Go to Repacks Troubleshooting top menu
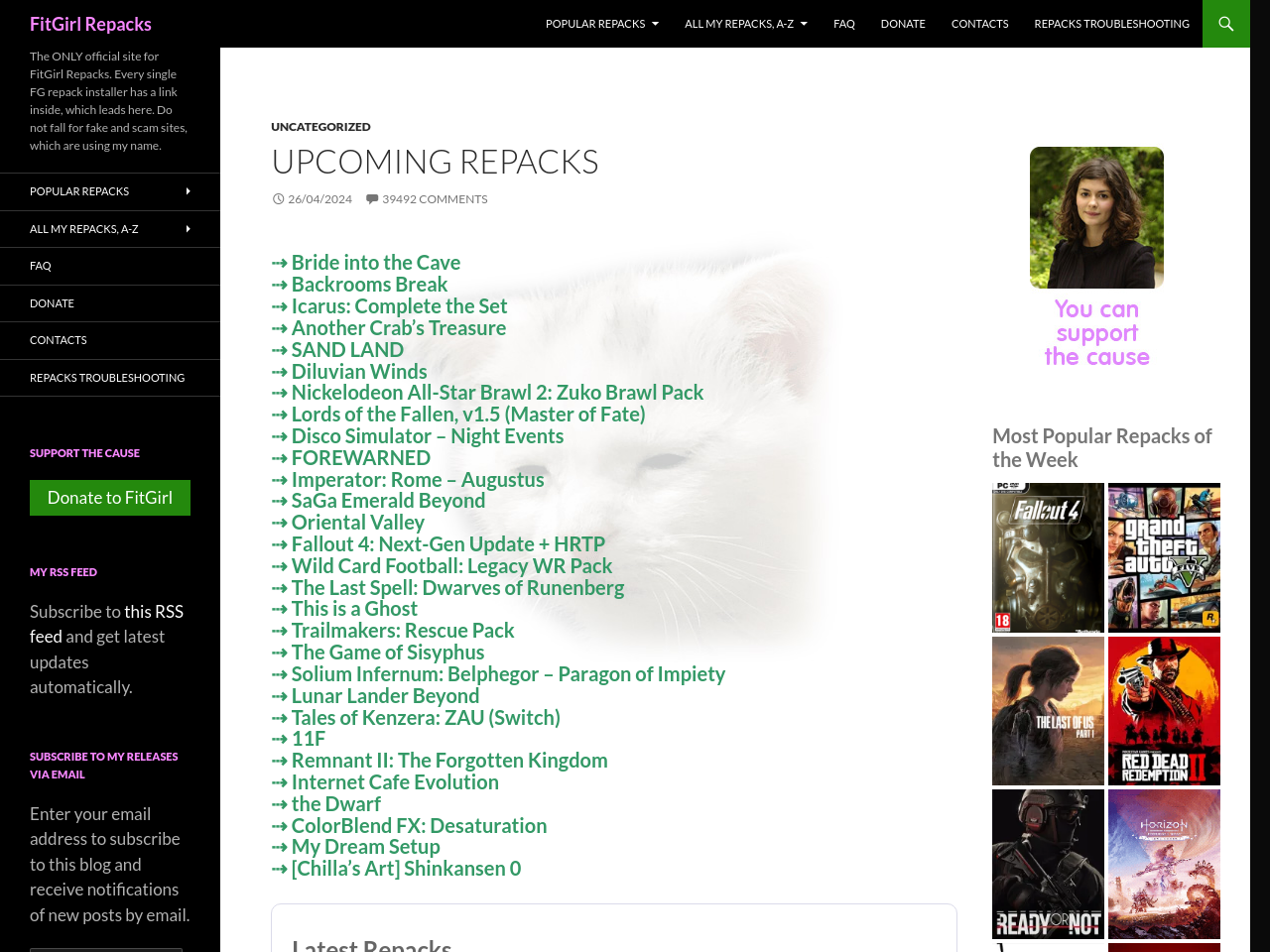 (1111, 24)
